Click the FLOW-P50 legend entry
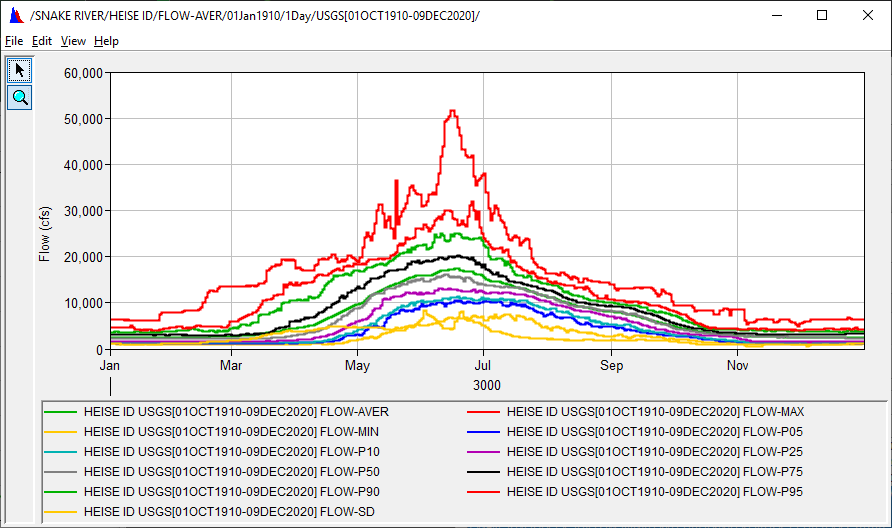The height and width of the screenshot is (528, 892). coord(234,471)
